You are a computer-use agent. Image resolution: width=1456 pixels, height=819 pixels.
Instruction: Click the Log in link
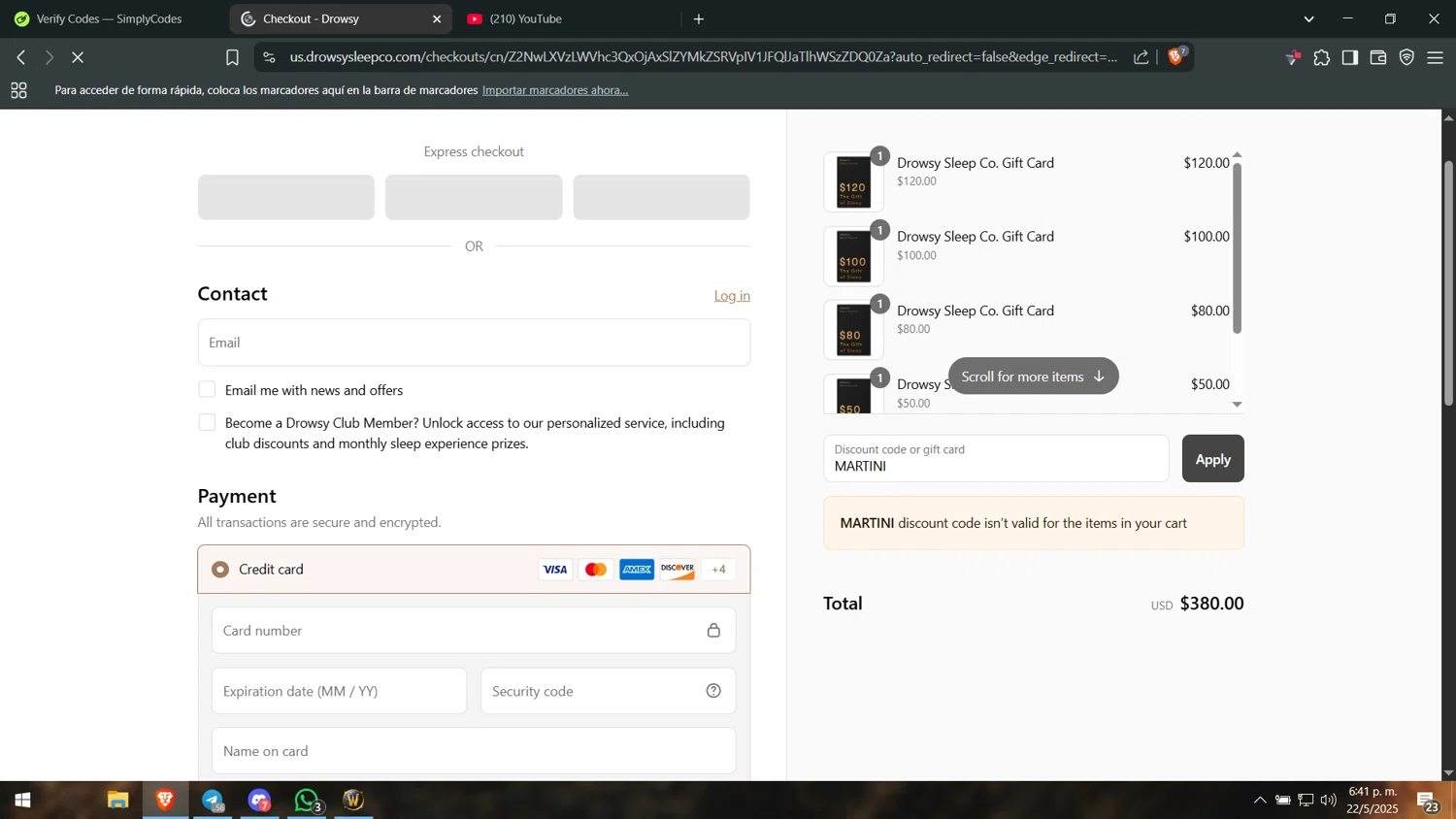point(732,296)
